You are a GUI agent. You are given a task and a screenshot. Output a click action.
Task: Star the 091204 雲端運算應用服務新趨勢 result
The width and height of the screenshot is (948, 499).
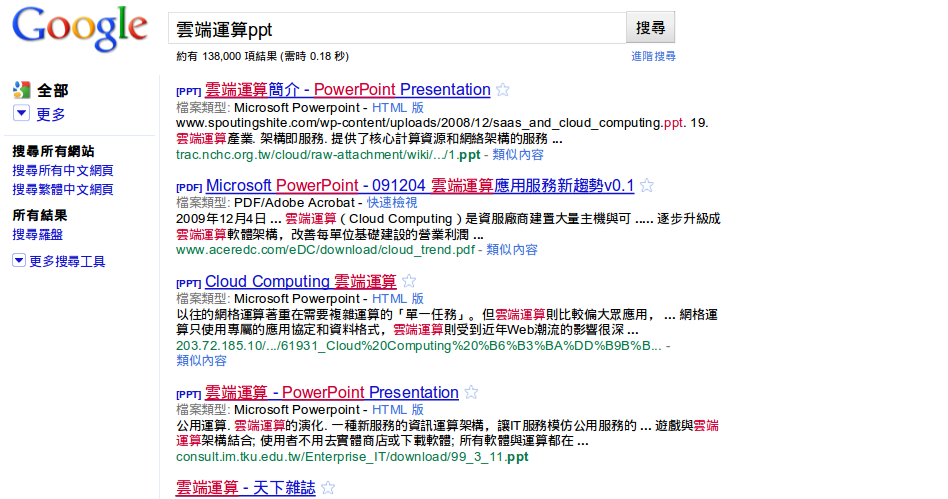coord(646,186)
